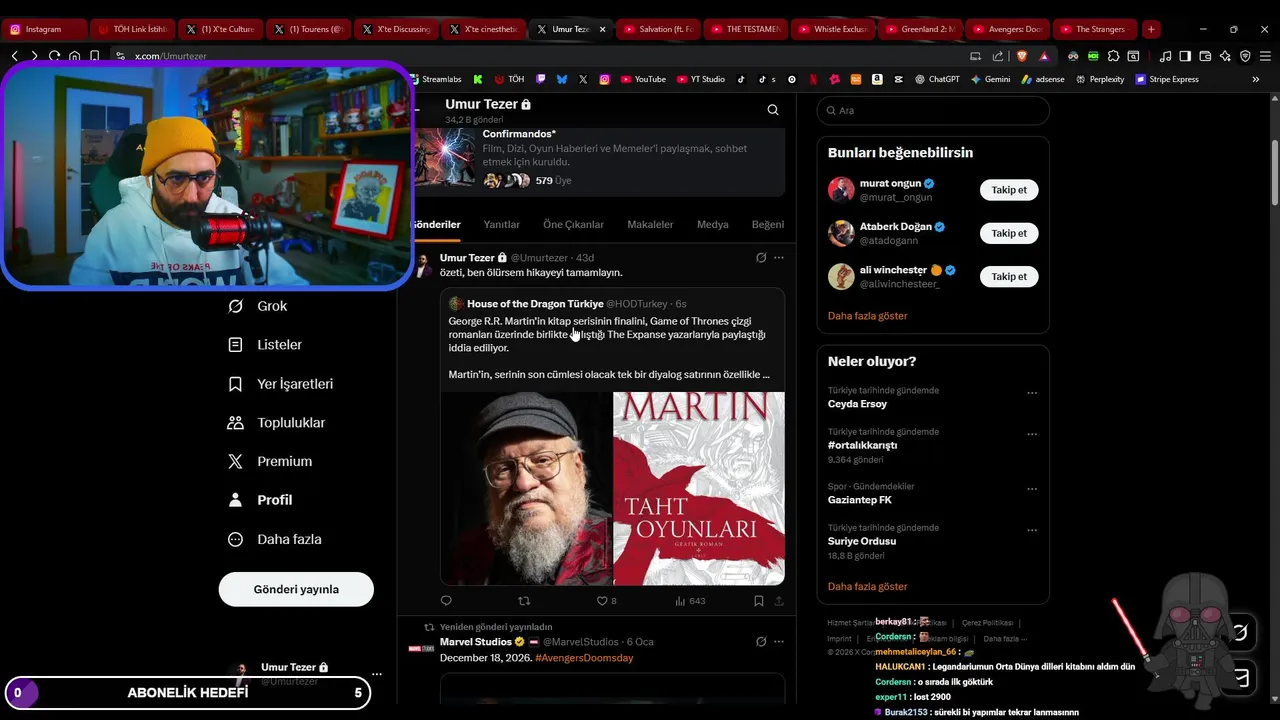
Task: Open the Perplexity bookmark
Action: pos(1100,79)
